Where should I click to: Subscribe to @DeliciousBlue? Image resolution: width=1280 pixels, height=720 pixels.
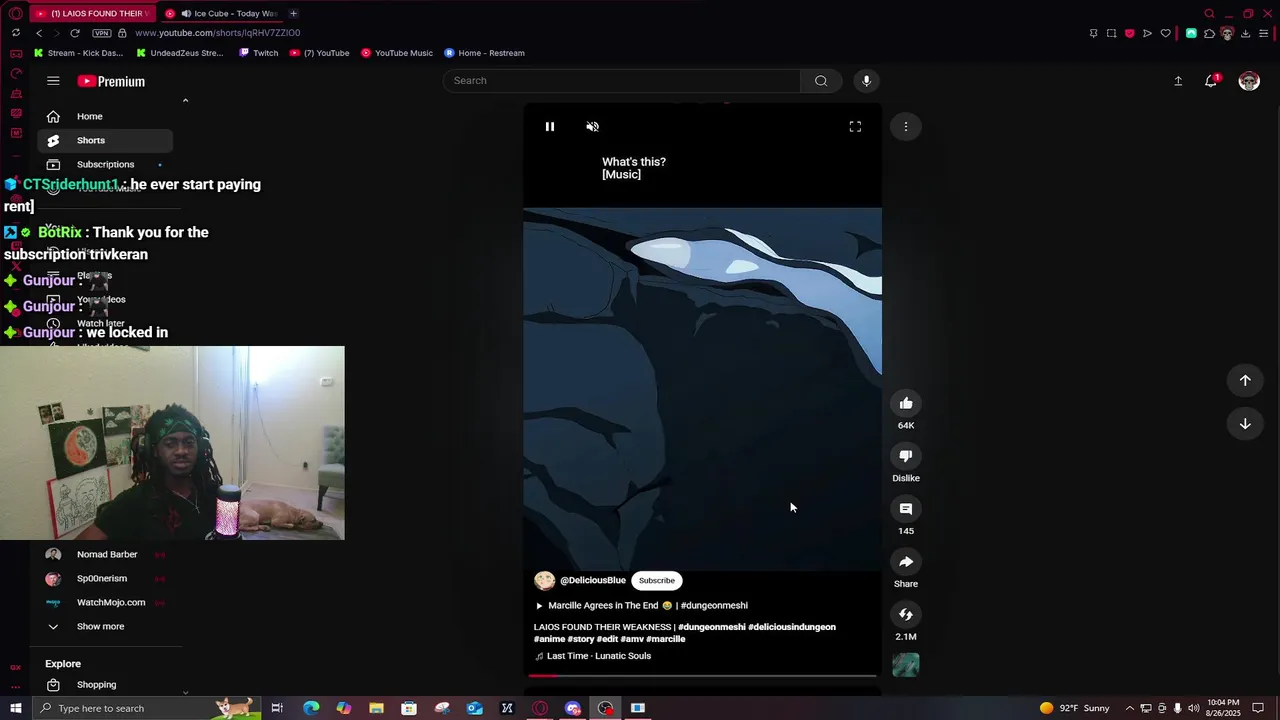pos(657,580)
